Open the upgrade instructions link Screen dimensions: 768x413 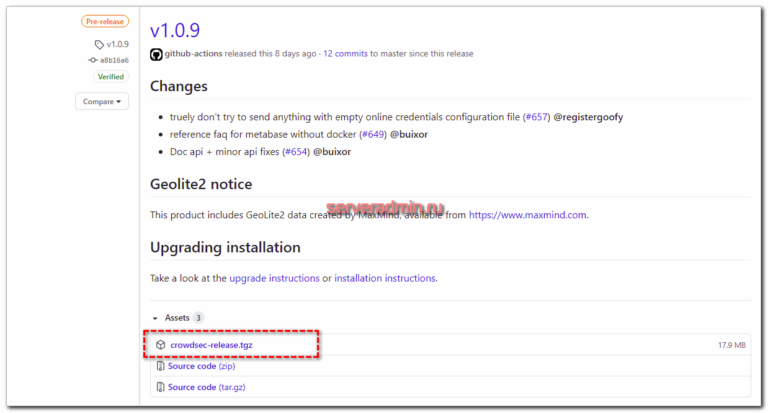tap(274, 278)
